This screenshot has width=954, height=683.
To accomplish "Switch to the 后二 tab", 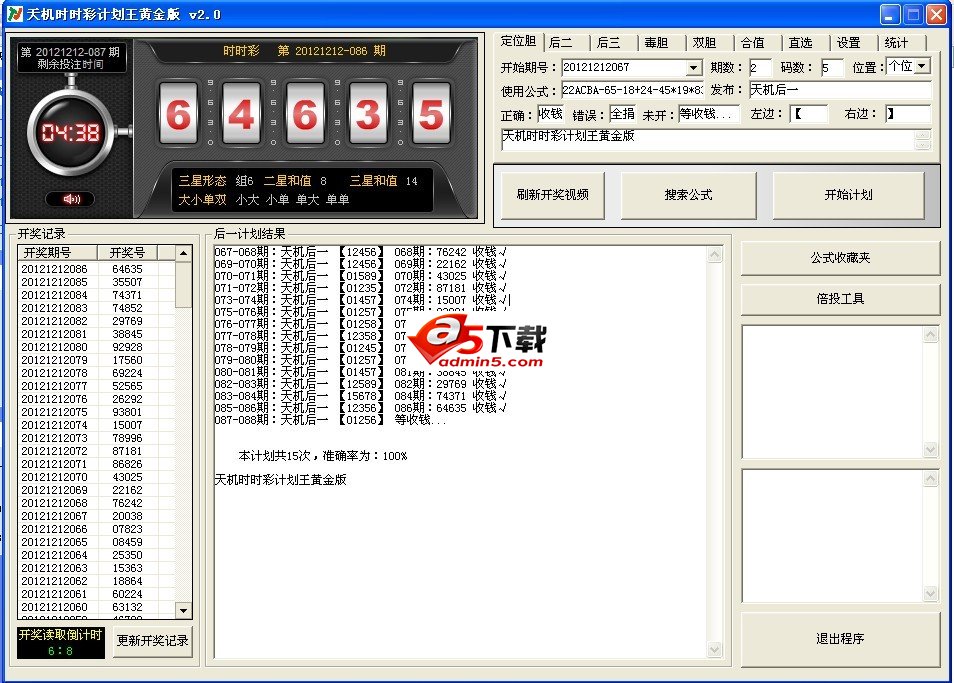I will click(x=560, y=43).
